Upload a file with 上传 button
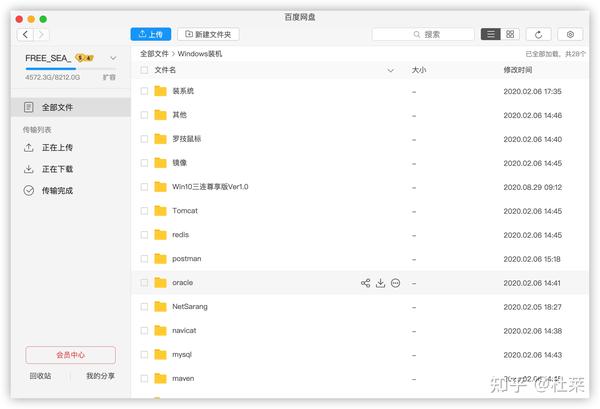Screen dimensions: 600x409 (x=151, y=34)
